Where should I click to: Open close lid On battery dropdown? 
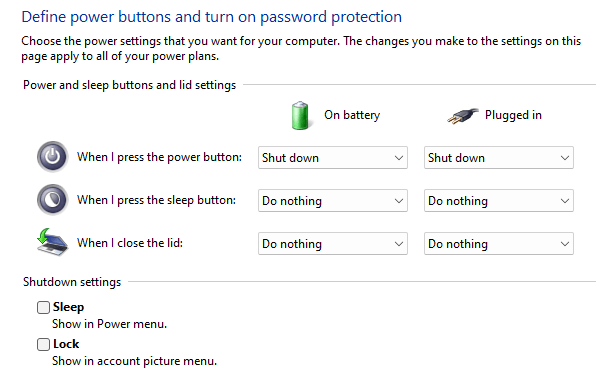point(333,243)
